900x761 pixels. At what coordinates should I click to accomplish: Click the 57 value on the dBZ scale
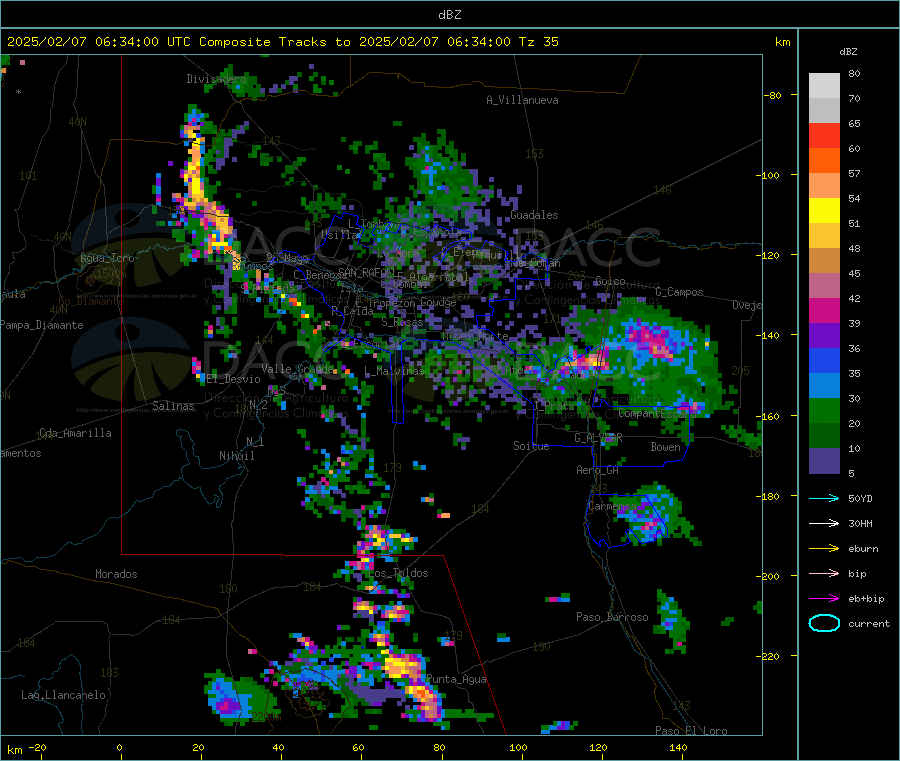[x=854, y=173]
